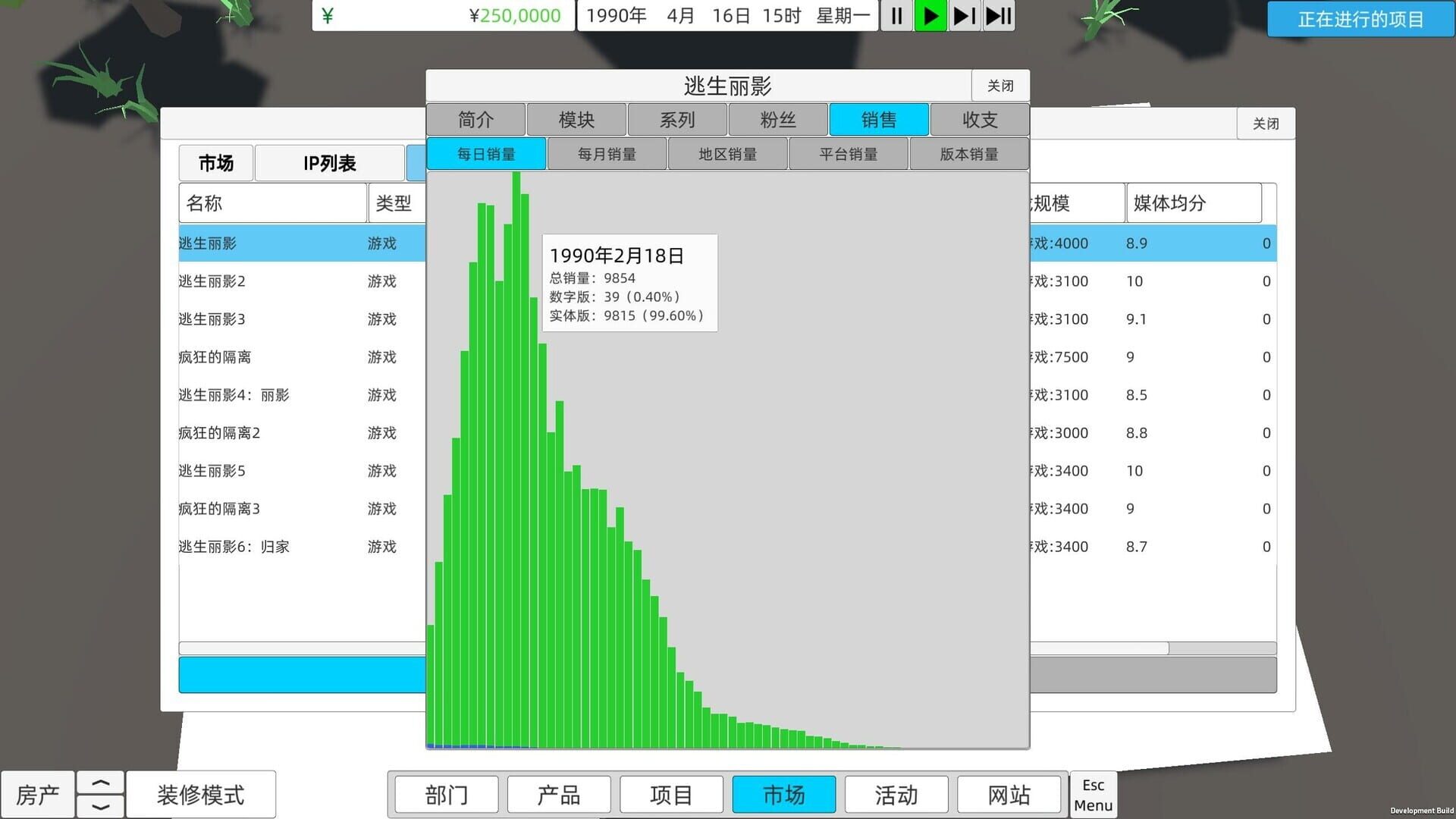
Task: Open 项目 bottom menu
Action: coord(671,795)
